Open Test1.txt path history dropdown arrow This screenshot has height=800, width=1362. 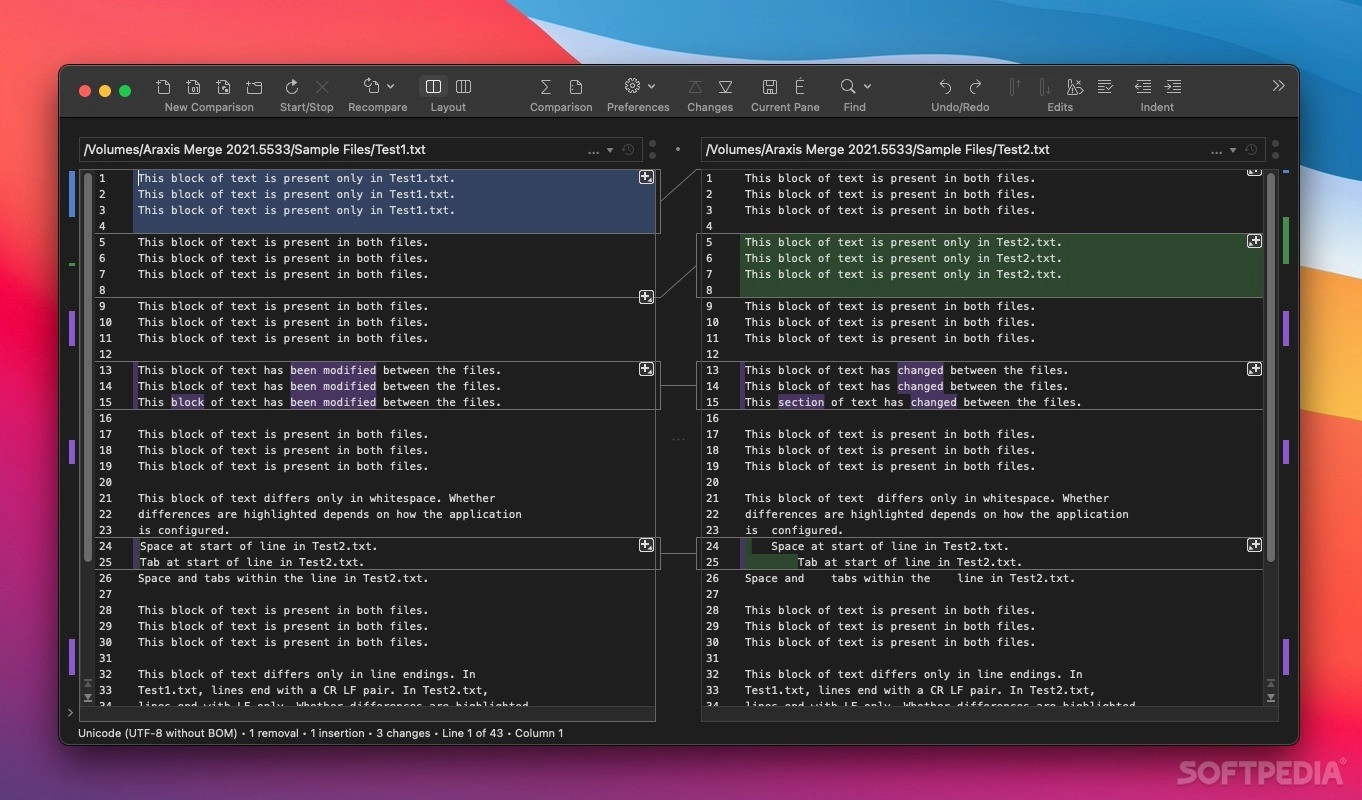coord(610,151)
